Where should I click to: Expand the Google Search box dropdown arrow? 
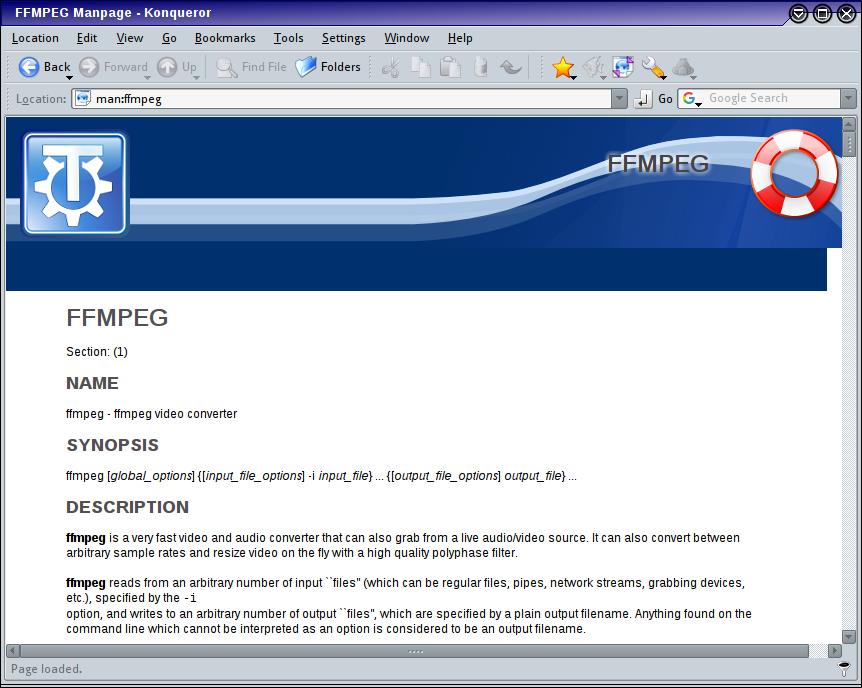point(848,98)
